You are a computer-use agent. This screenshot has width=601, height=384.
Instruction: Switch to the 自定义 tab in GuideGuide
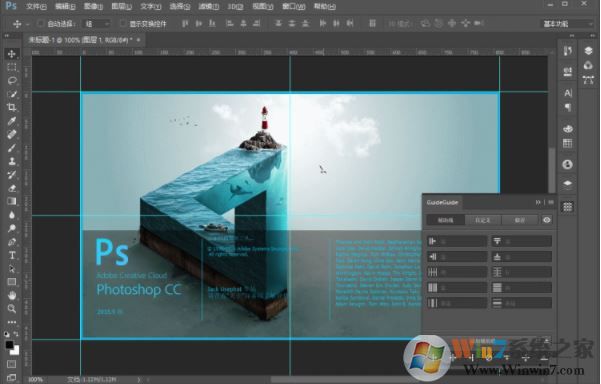tap(483, 220)
